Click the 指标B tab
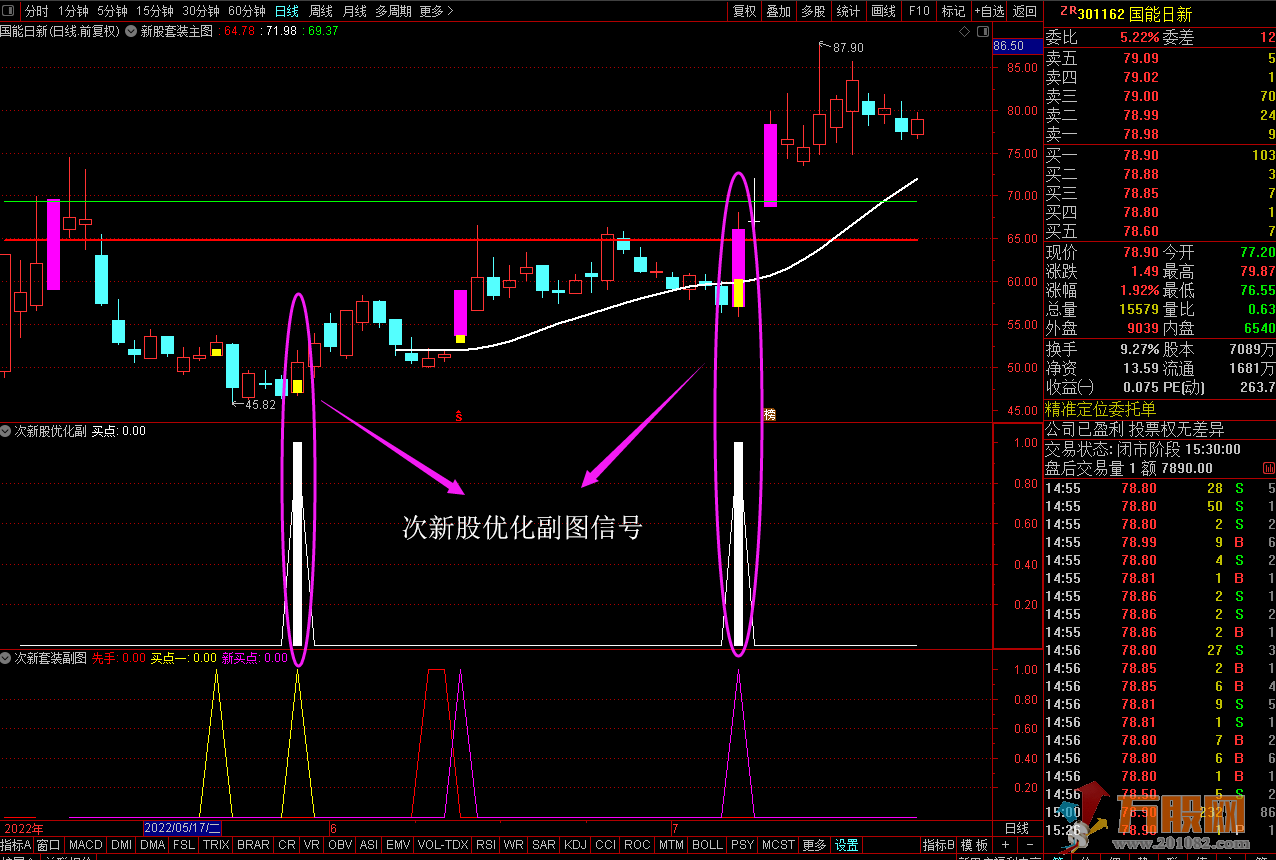The height and width of the screenshot is (860, 1276). click(x=938, y=845)
